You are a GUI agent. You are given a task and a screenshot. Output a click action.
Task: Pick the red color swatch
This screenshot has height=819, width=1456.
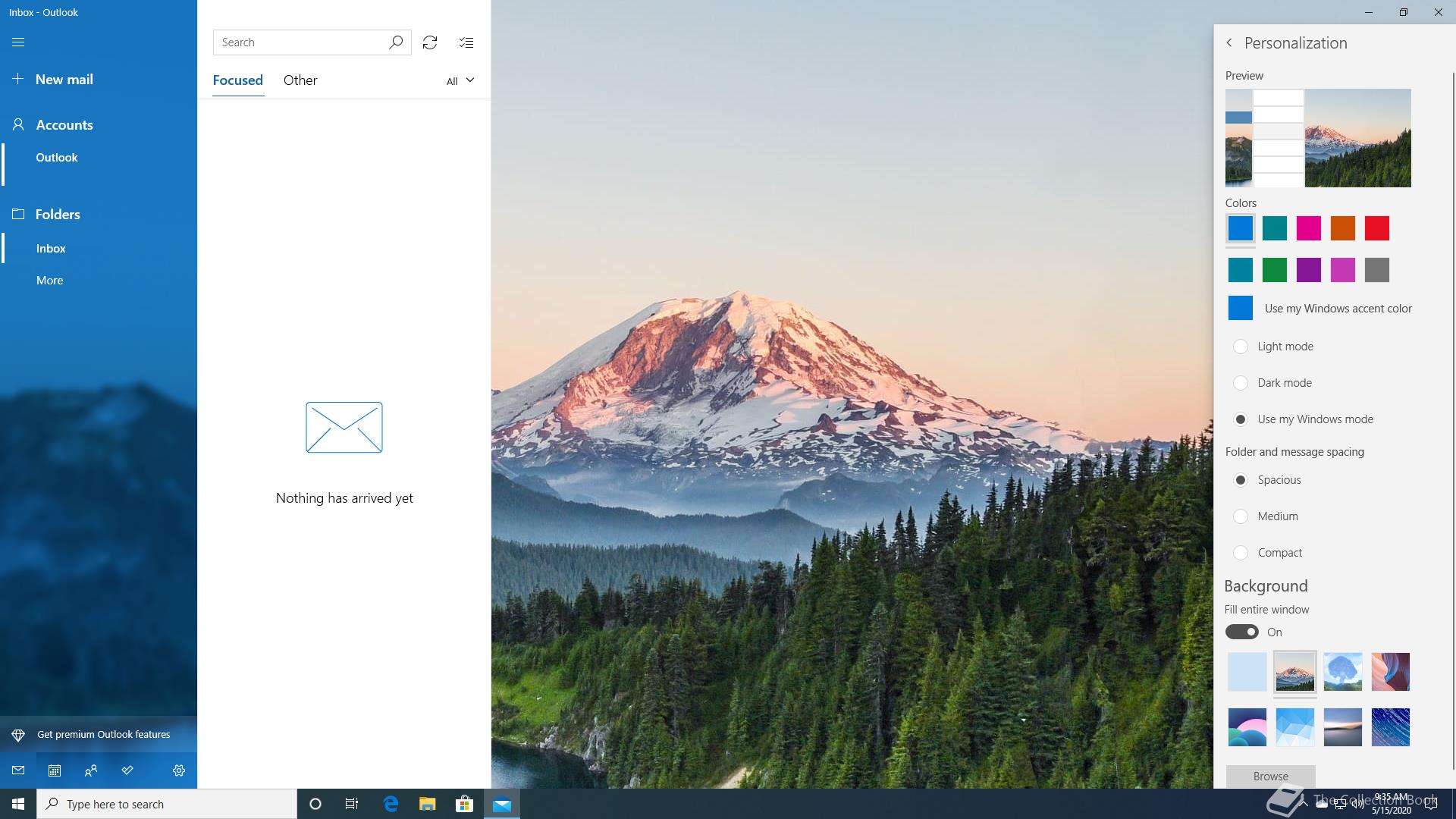pos(1376,228)
